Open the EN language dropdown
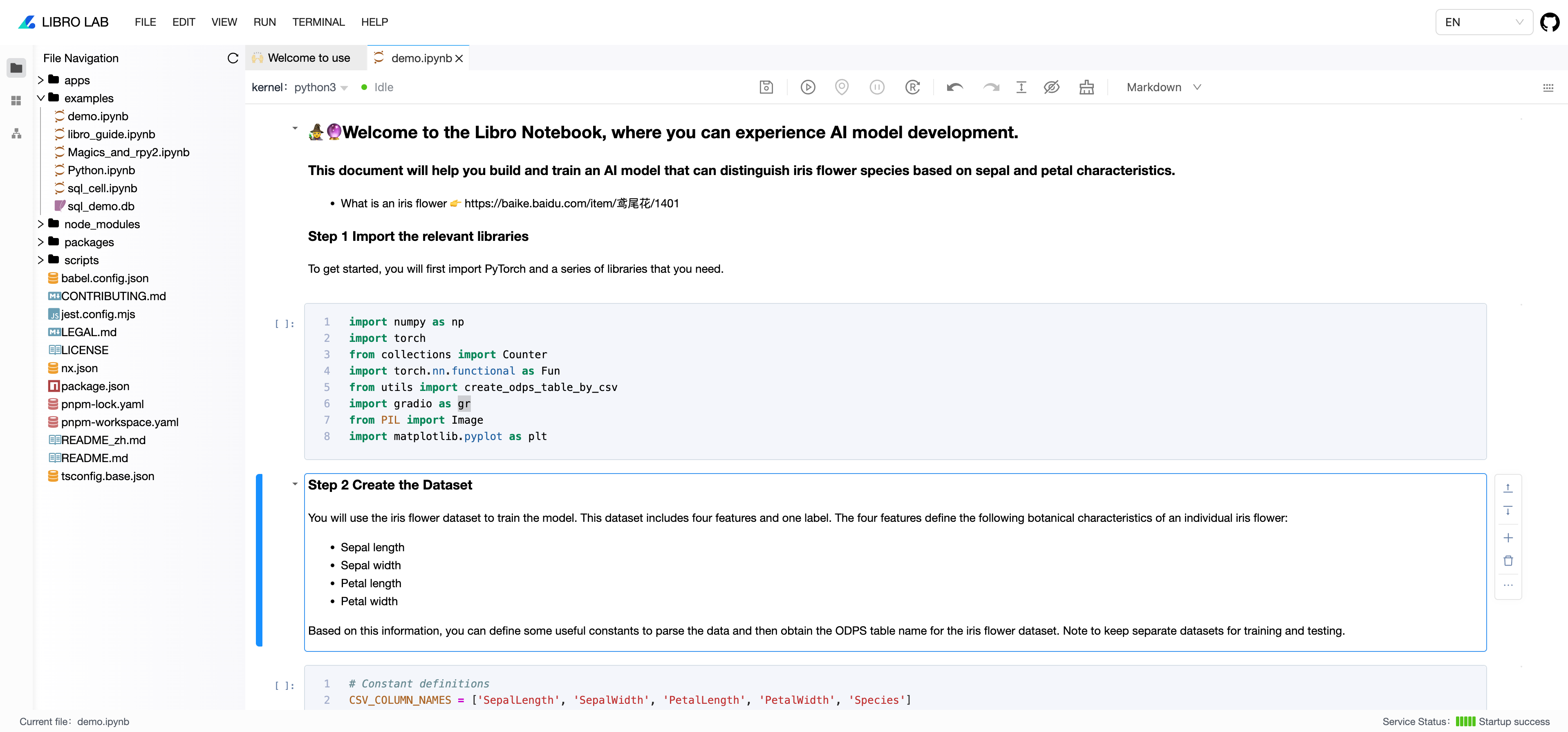 click(1483, 22)
